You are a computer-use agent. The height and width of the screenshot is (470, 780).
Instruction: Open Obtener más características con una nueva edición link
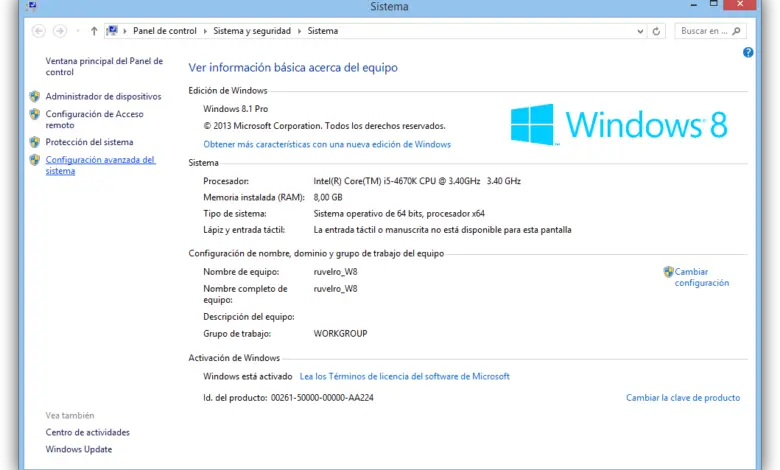[x=327, y=144]
